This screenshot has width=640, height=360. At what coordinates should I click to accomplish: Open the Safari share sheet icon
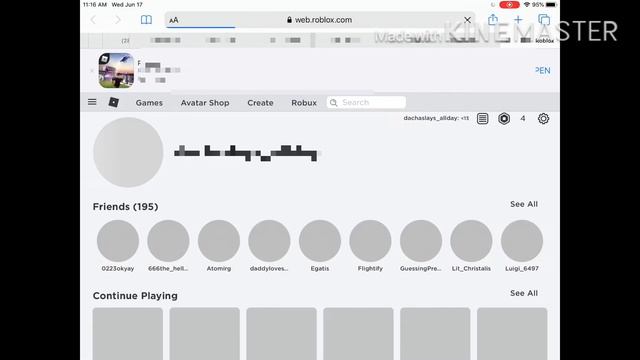(493, 19)
